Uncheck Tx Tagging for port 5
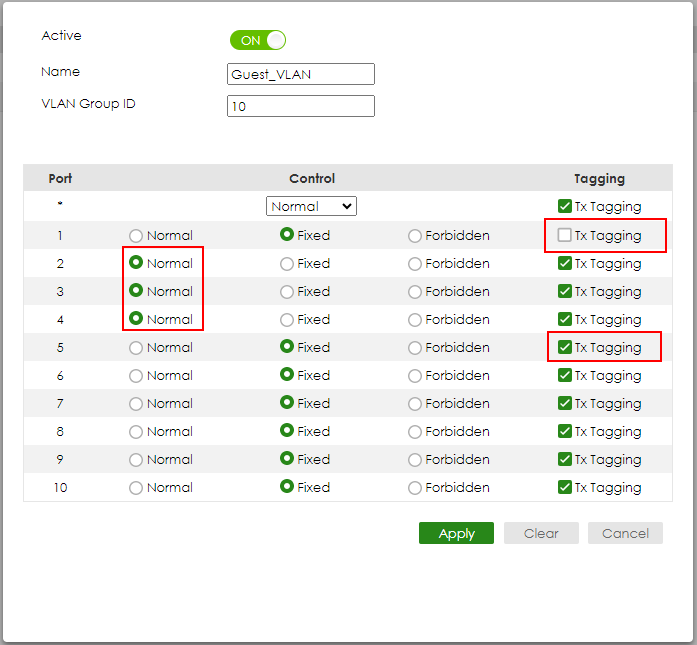Image resolution: width=697 pixels, height=645 pixels. coord(565,347)
